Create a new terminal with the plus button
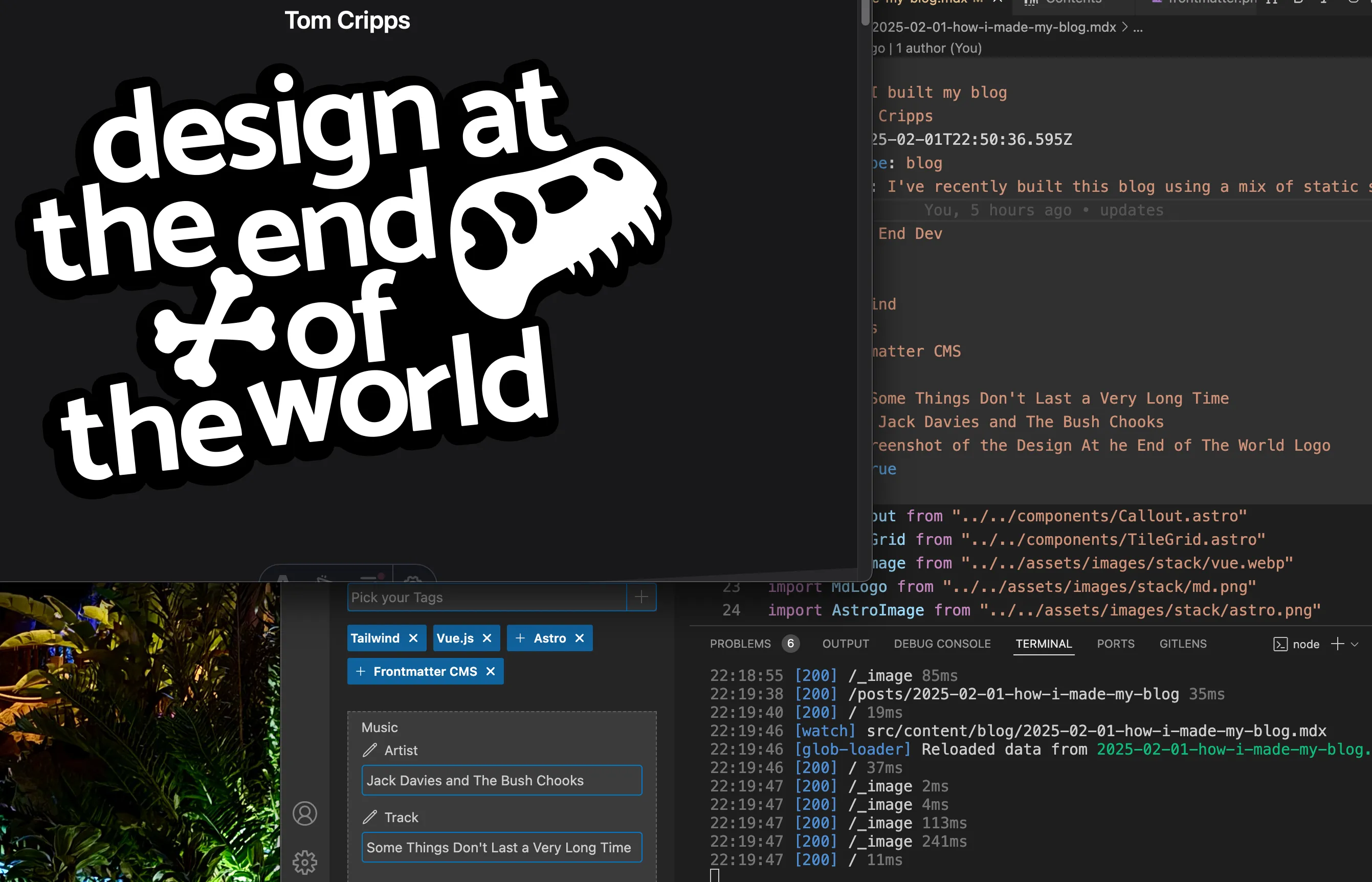1372x882 pixels. coord(1338,644)
